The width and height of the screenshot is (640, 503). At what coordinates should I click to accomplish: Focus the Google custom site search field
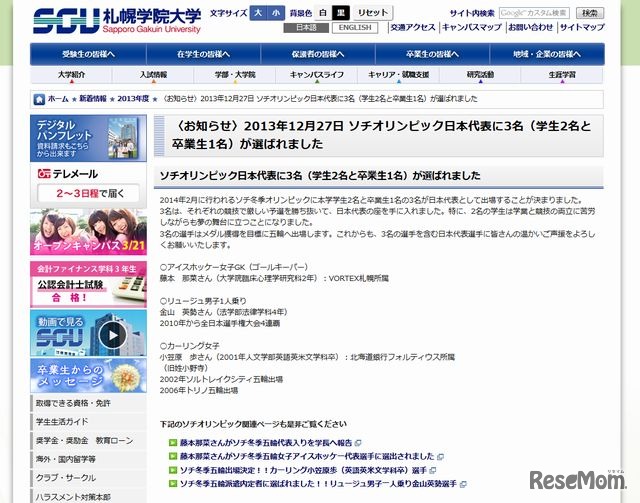534,13
